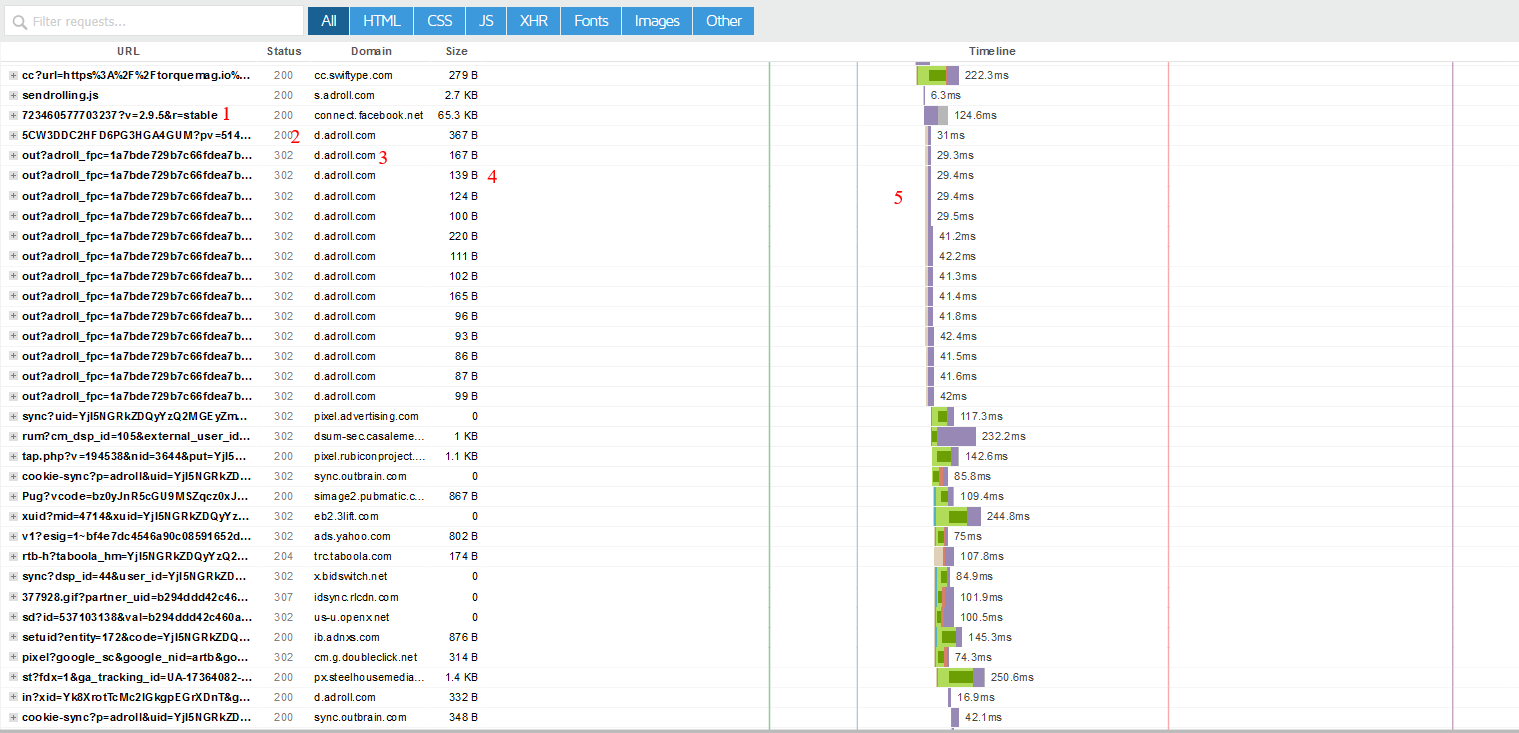This screenshot has height=733, width=1519.
Task: Filter requests by HTML
Action: [381, 21]
